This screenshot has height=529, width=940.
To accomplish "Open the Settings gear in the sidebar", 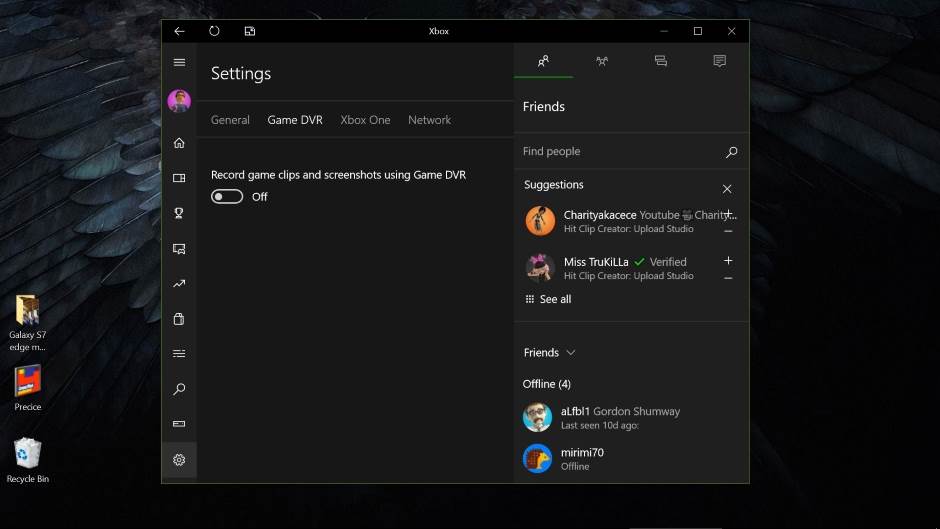I will point(179,460).
